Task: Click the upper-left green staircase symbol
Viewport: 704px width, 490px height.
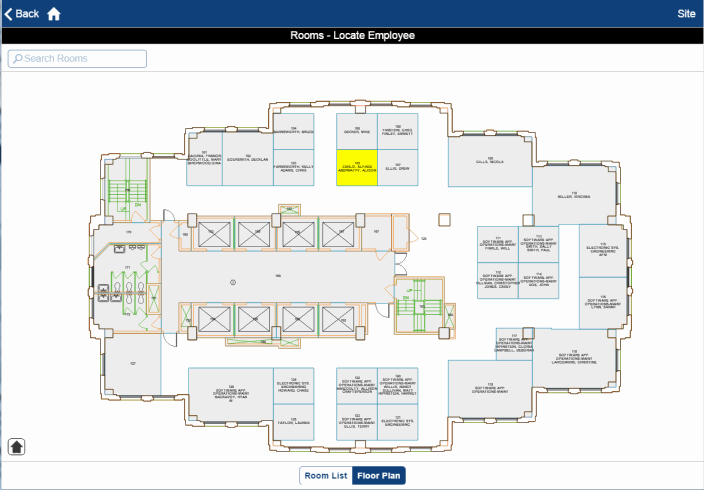Action: coord(127,190)
